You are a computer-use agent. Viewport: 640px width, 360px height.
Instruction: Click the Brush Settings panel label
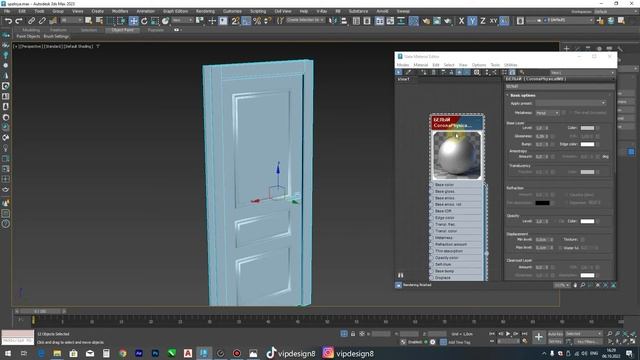(56, 36)
